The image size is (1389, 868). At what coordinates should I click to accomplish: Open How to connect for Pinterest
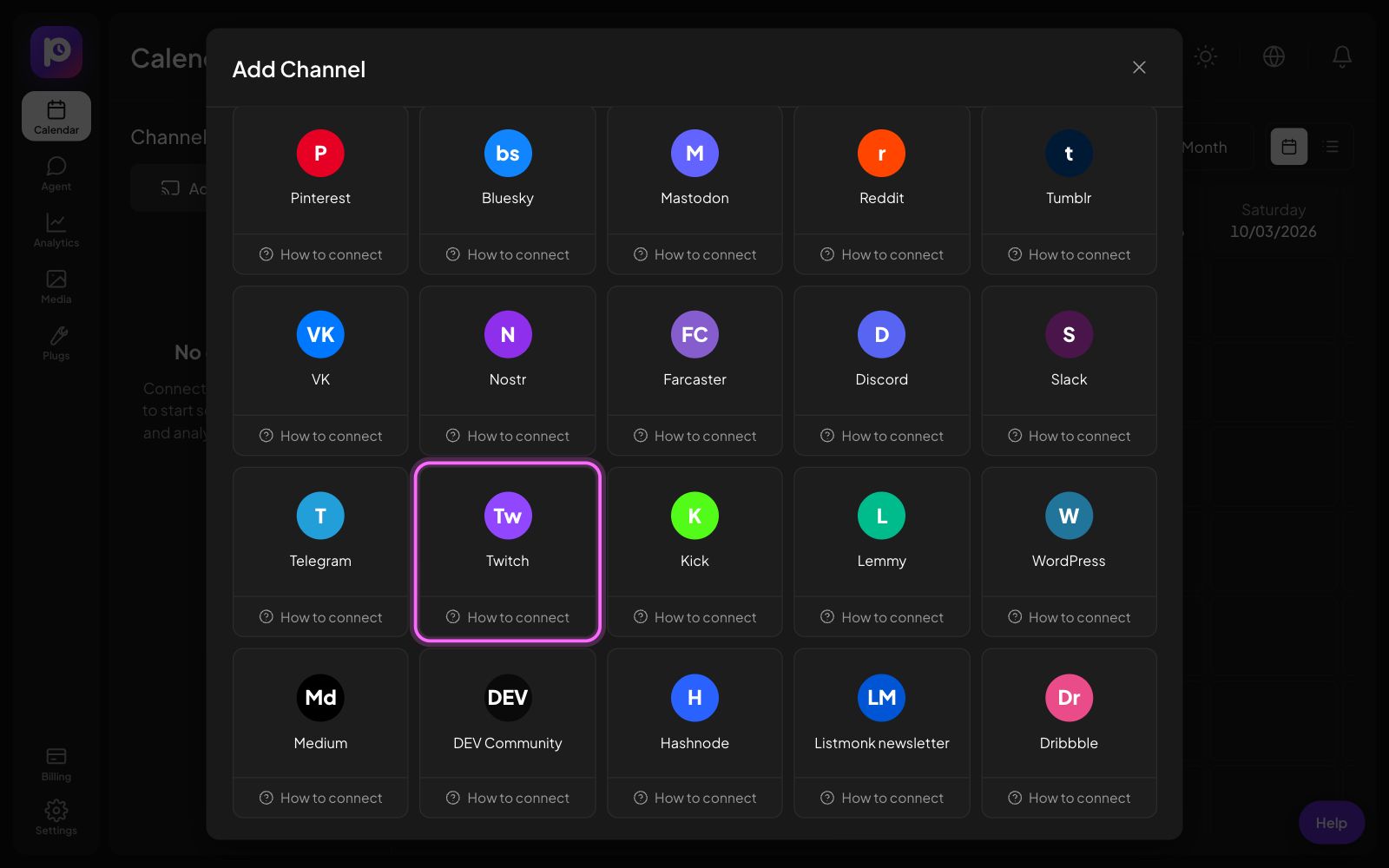(x=320, y=254)
